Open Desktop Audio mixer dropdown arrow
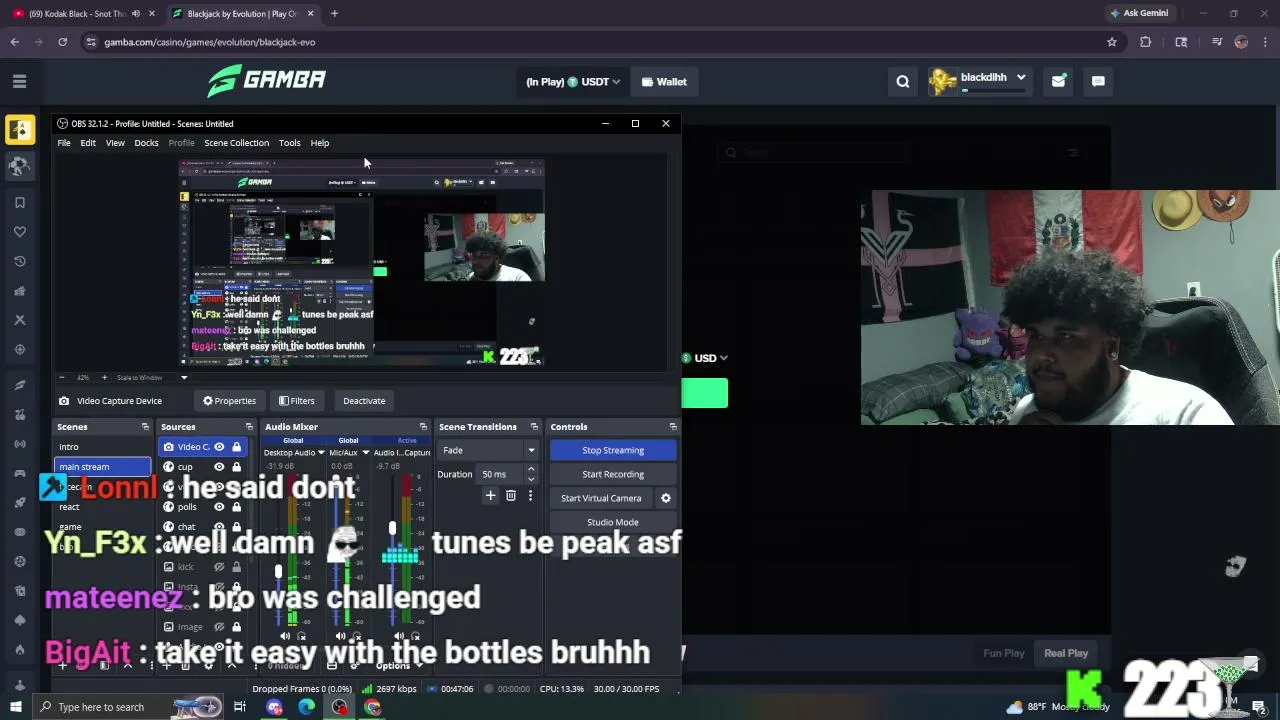The height and width of the screenshot is (720, 1280). (320, 453)
